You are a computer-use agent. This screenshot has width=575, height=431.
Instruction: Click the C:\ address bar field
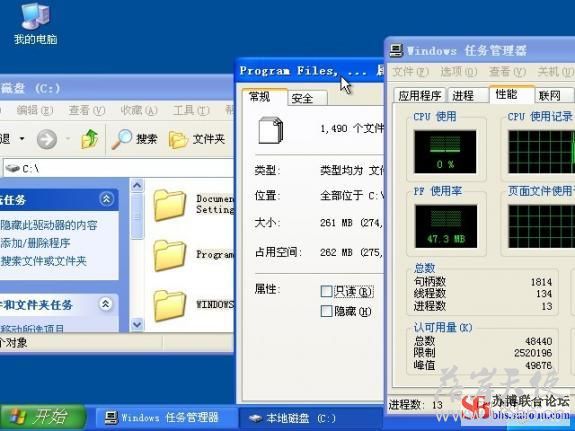pyautogui.click(x=118, y=169)
